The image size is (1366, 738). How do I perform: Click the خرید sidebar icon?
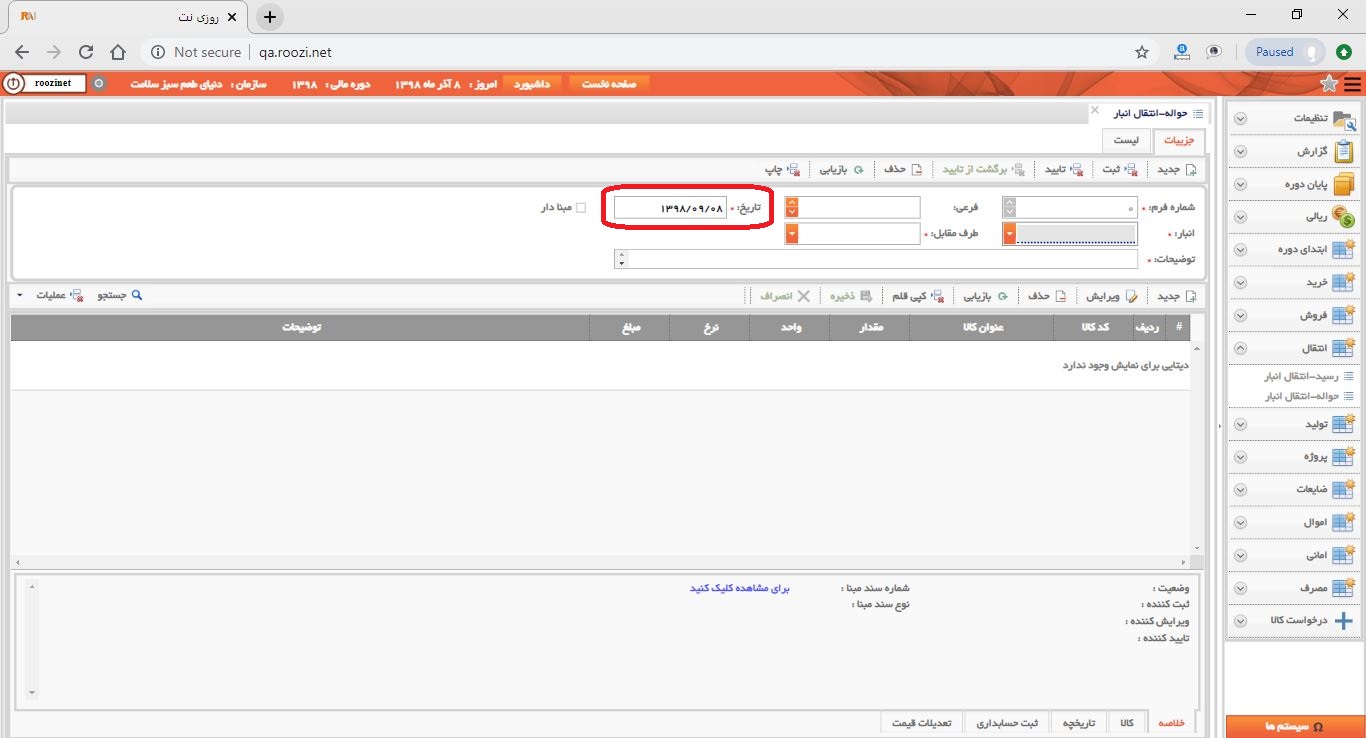1344,282
